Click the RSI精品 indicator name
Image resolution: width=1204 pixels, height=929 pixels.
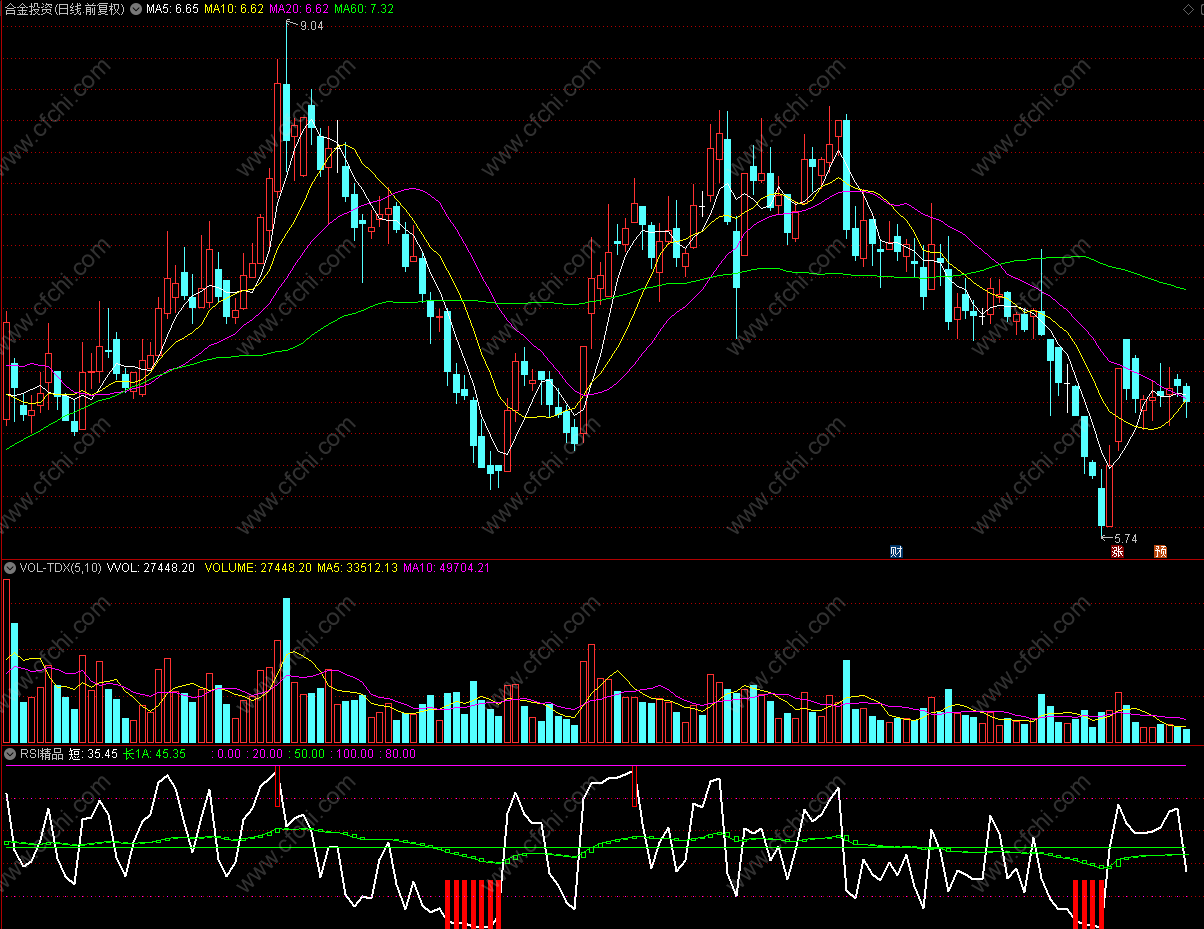42,753
